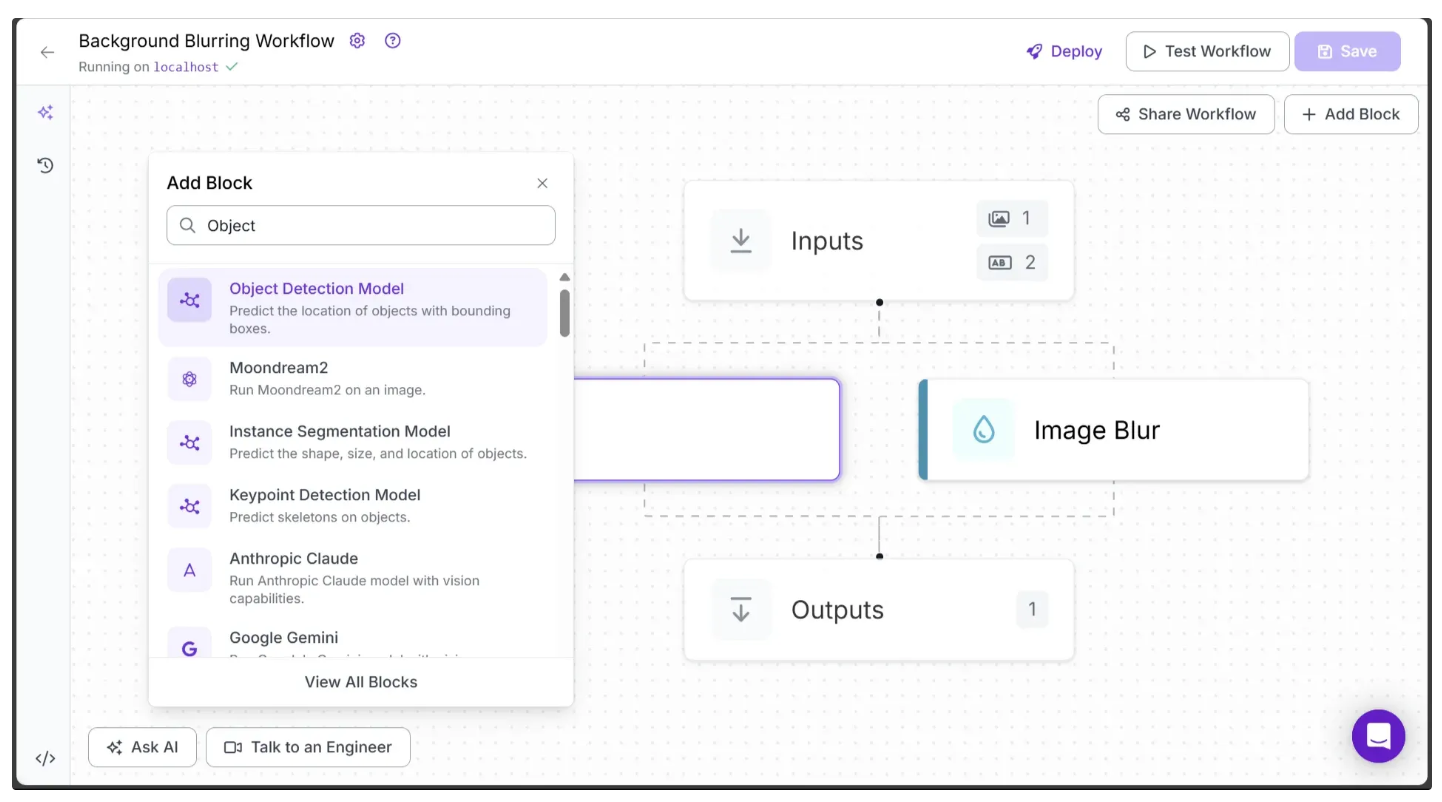Open workflow settings gear icon

pos(357,41)
